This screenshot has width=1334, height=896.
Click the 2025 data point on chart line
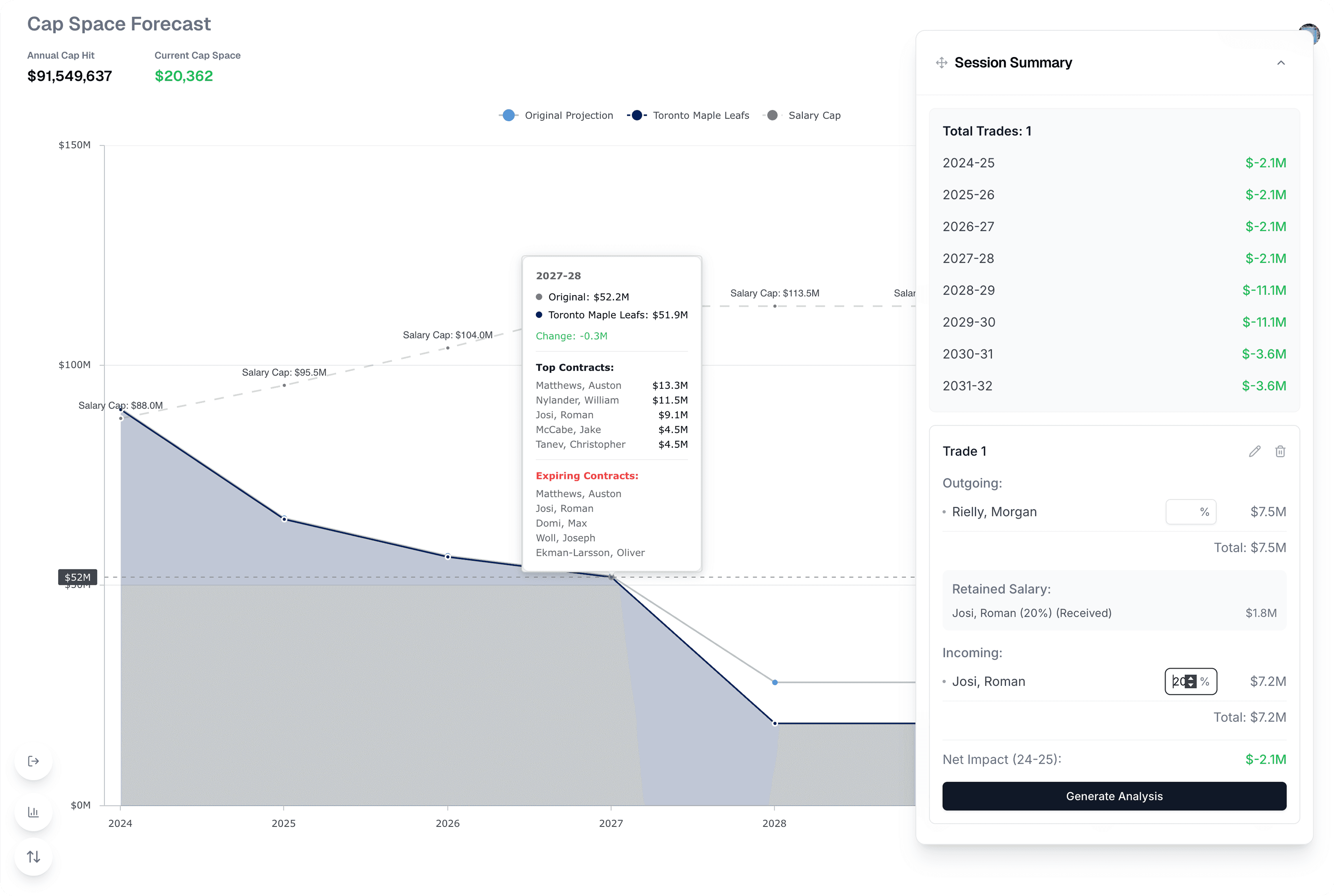click(x=284, y=519)
